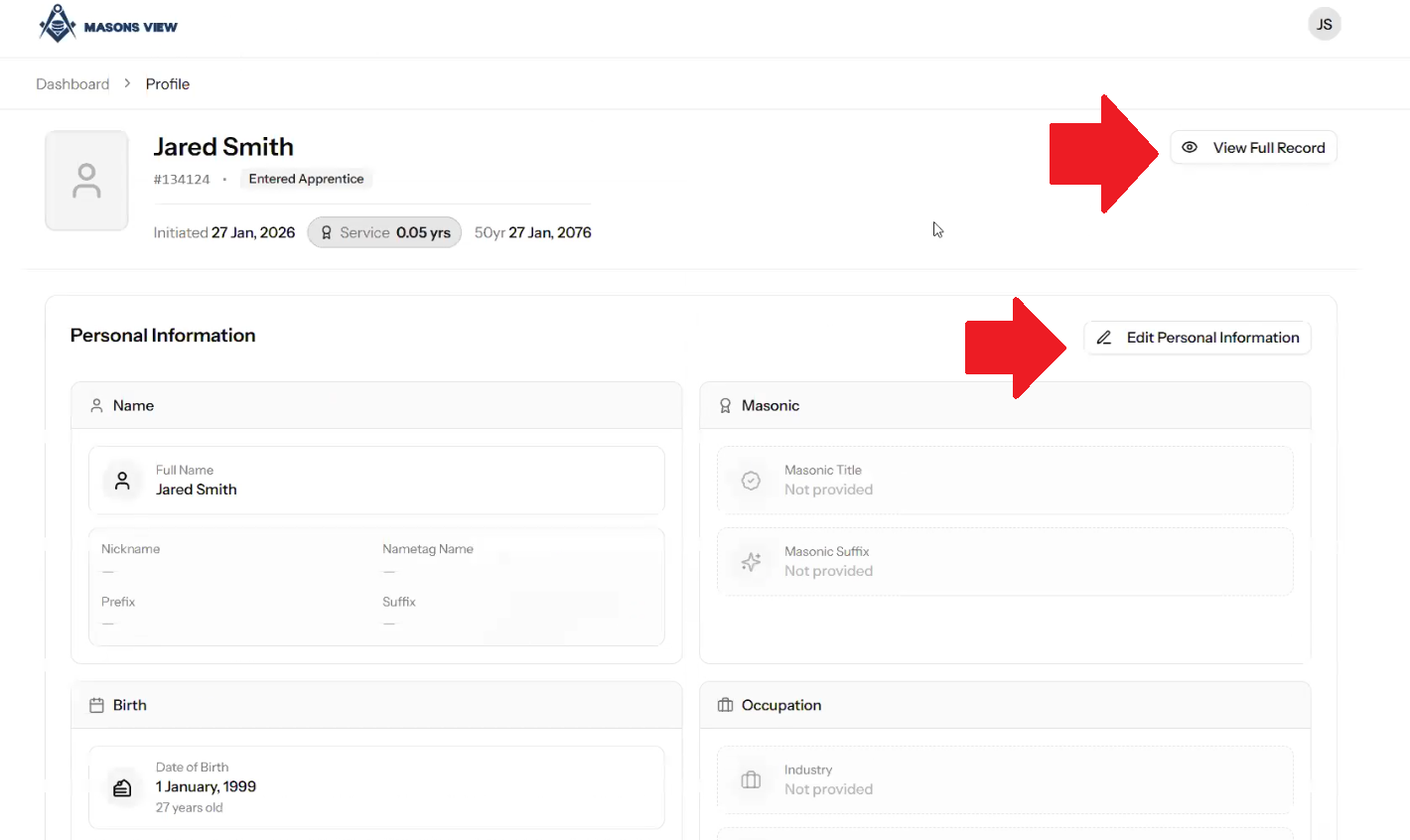Select the Profile breadcrumb item
The image size is (1410, 840).
(168, 83)
